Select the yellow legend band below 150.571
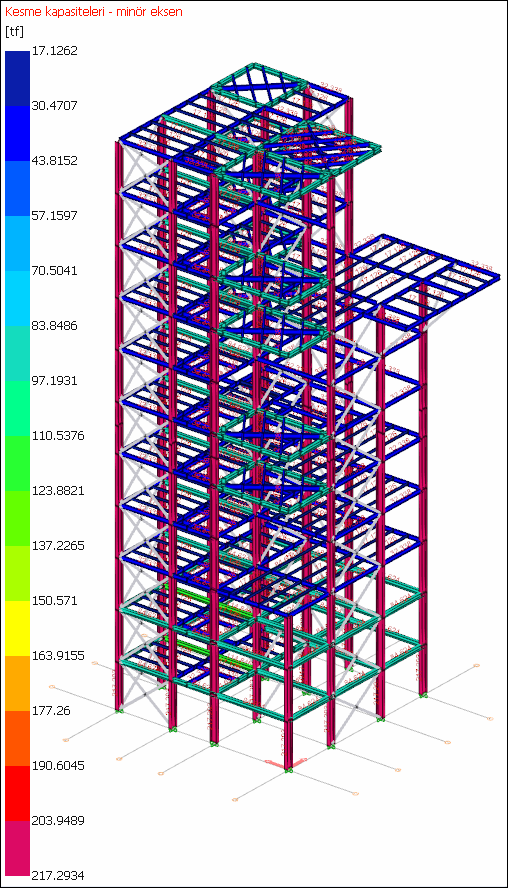 click(x=17, y=628)
